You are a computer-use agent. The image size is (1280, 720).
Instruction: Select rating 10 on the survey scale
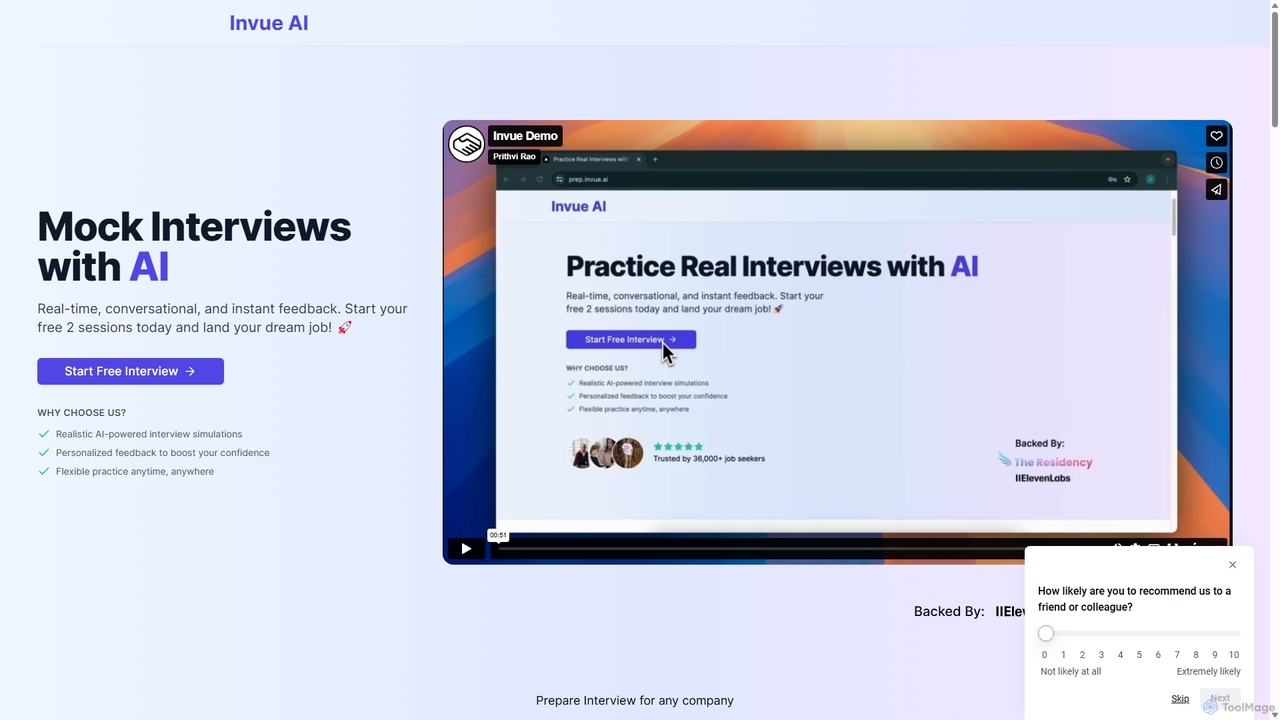pos(1234,655)
